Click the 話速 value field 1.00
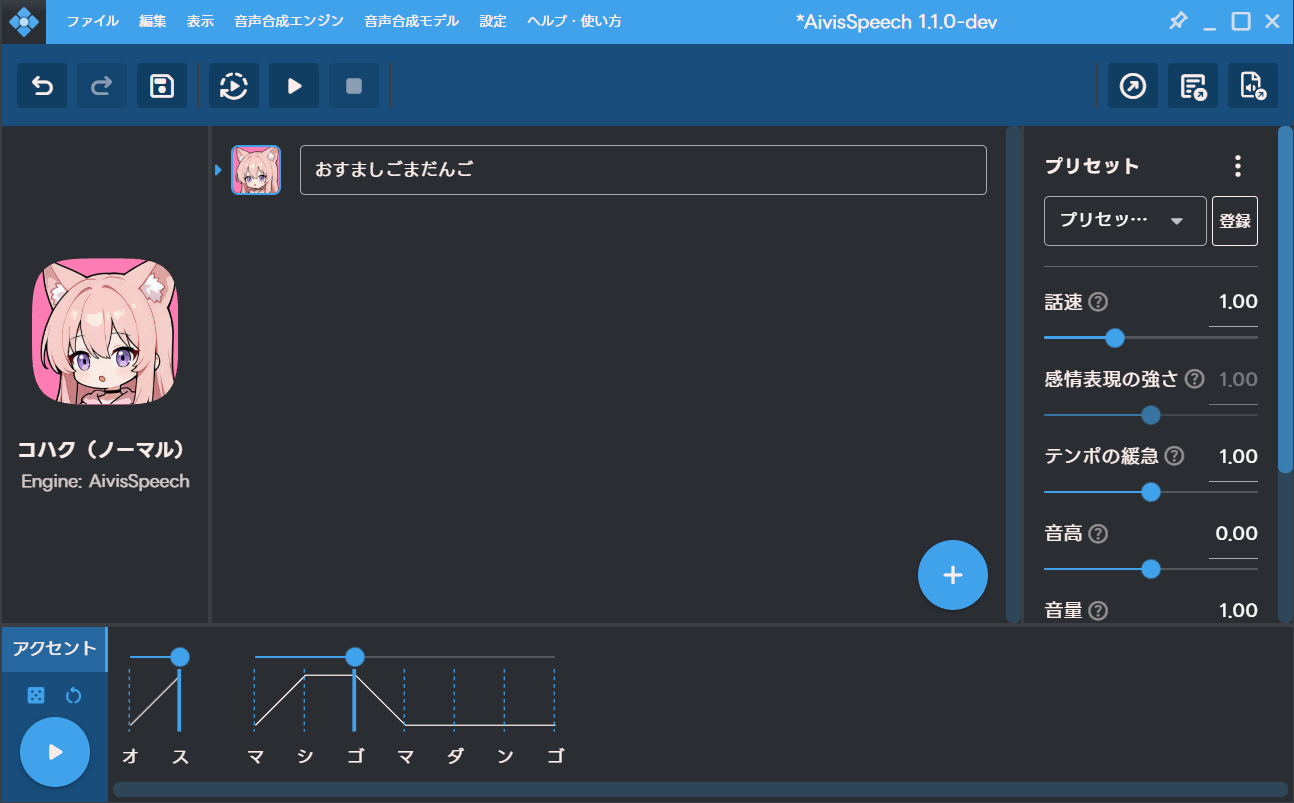This screenshot has width=1294, height=803. click(1234, 302)
